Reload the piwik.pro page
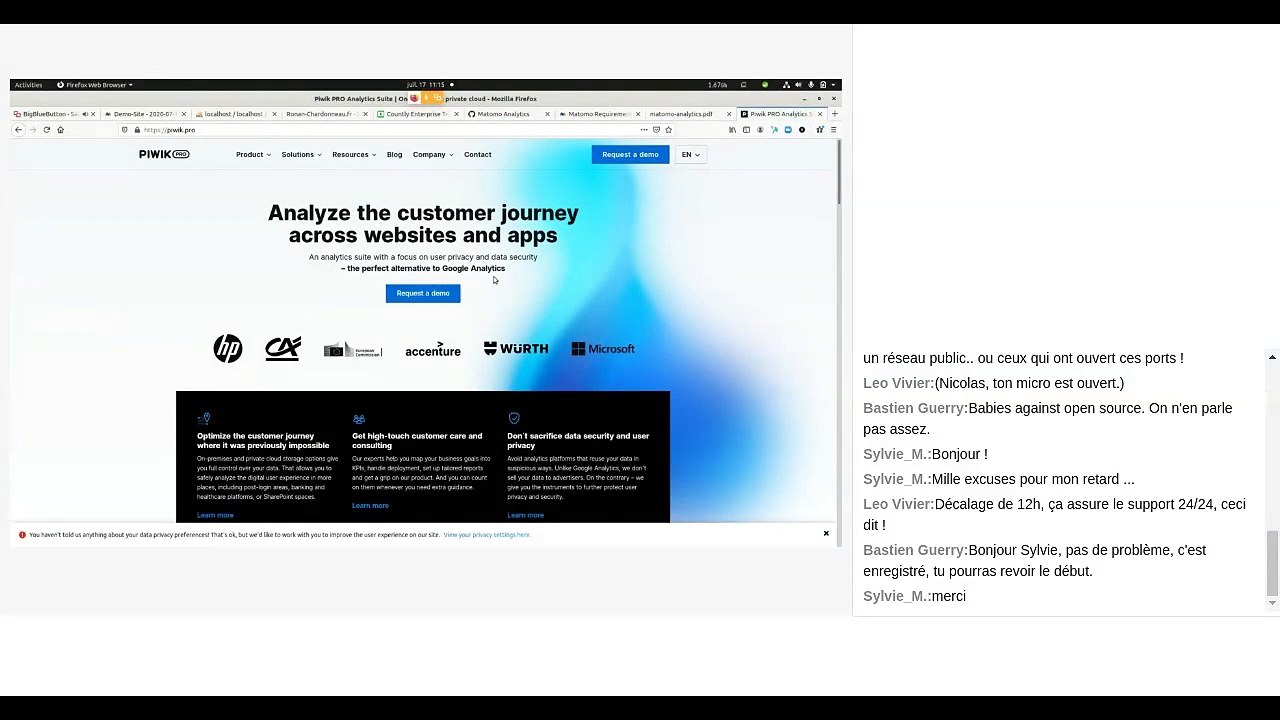Screen dimensions: 1280x720 tap(46, 130)
